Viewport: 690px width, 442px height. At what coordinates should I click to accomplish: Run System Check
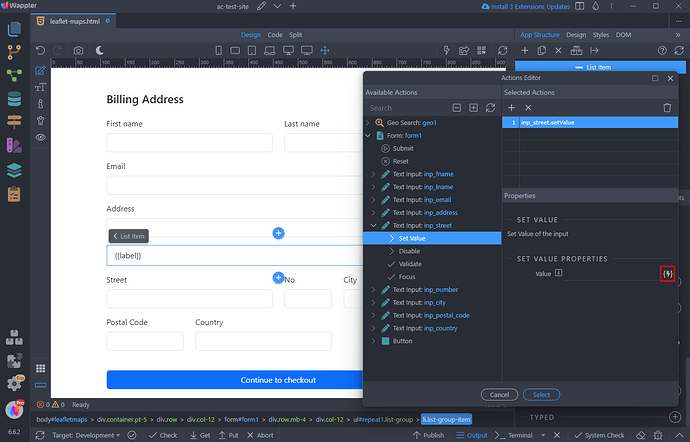(599, 435)
